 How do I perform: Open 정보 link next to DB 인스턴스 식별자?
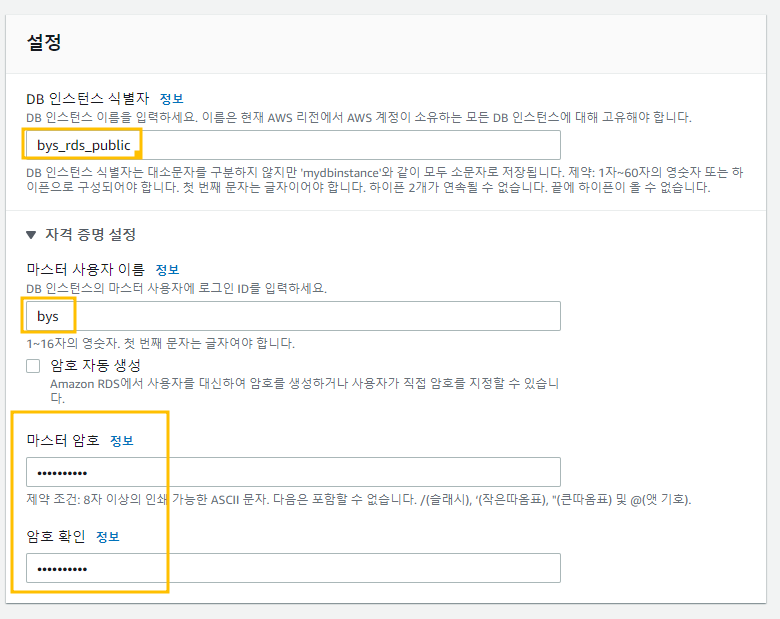point(172,99)
